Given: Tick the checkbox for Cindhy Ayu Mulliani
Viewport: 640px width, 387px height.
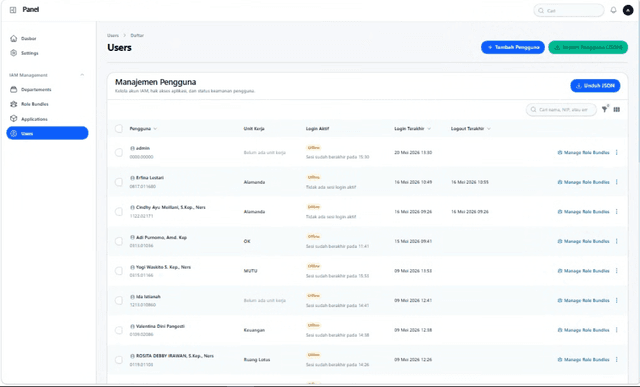Looking at the screenshot, I should 119,211.
